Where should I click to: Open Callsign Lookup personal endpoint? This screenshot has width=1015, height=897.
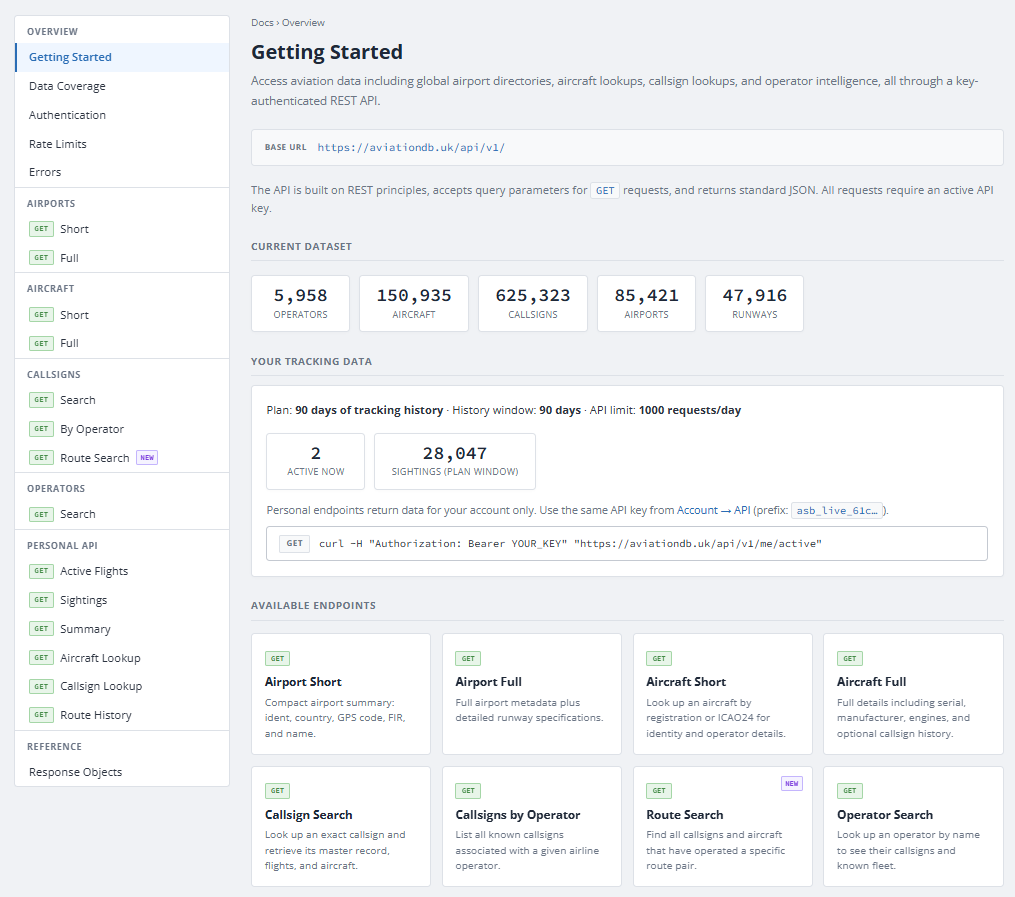coord(122,686)
